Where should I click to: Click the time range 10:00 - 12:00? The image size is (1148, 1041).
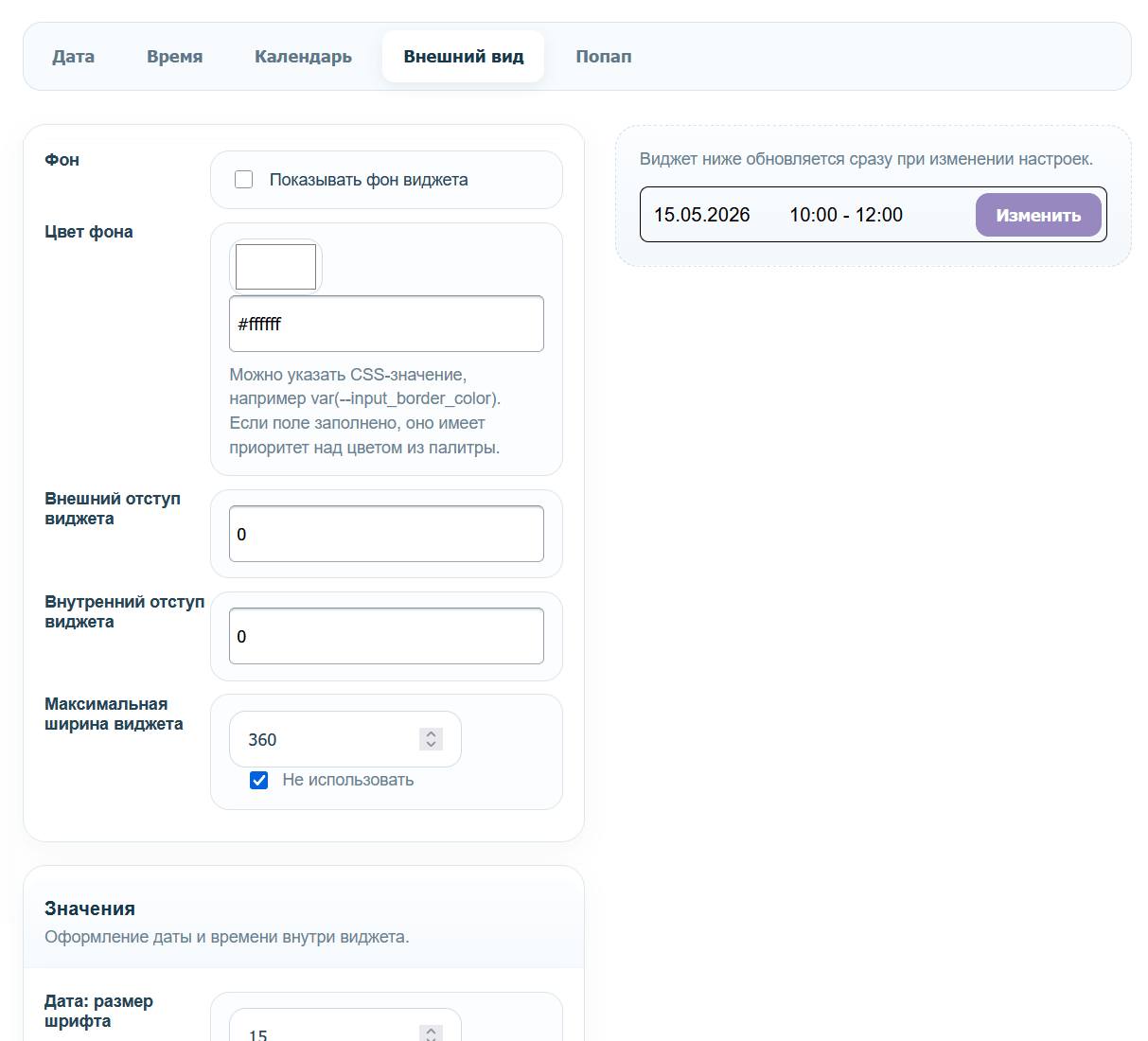point(846,215)
